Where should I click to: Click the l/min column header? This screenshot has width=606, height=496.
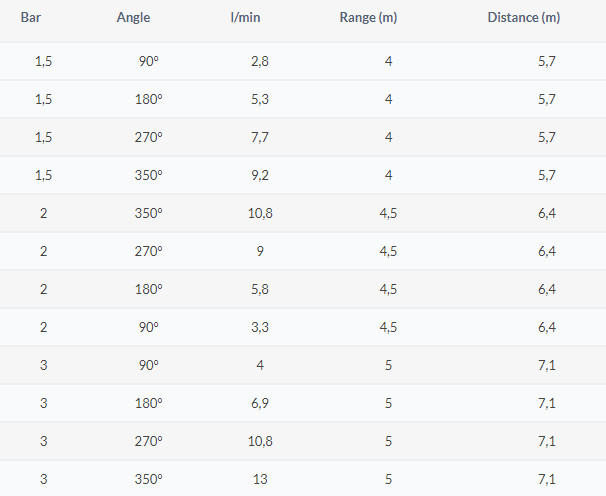tap(245, 17)
